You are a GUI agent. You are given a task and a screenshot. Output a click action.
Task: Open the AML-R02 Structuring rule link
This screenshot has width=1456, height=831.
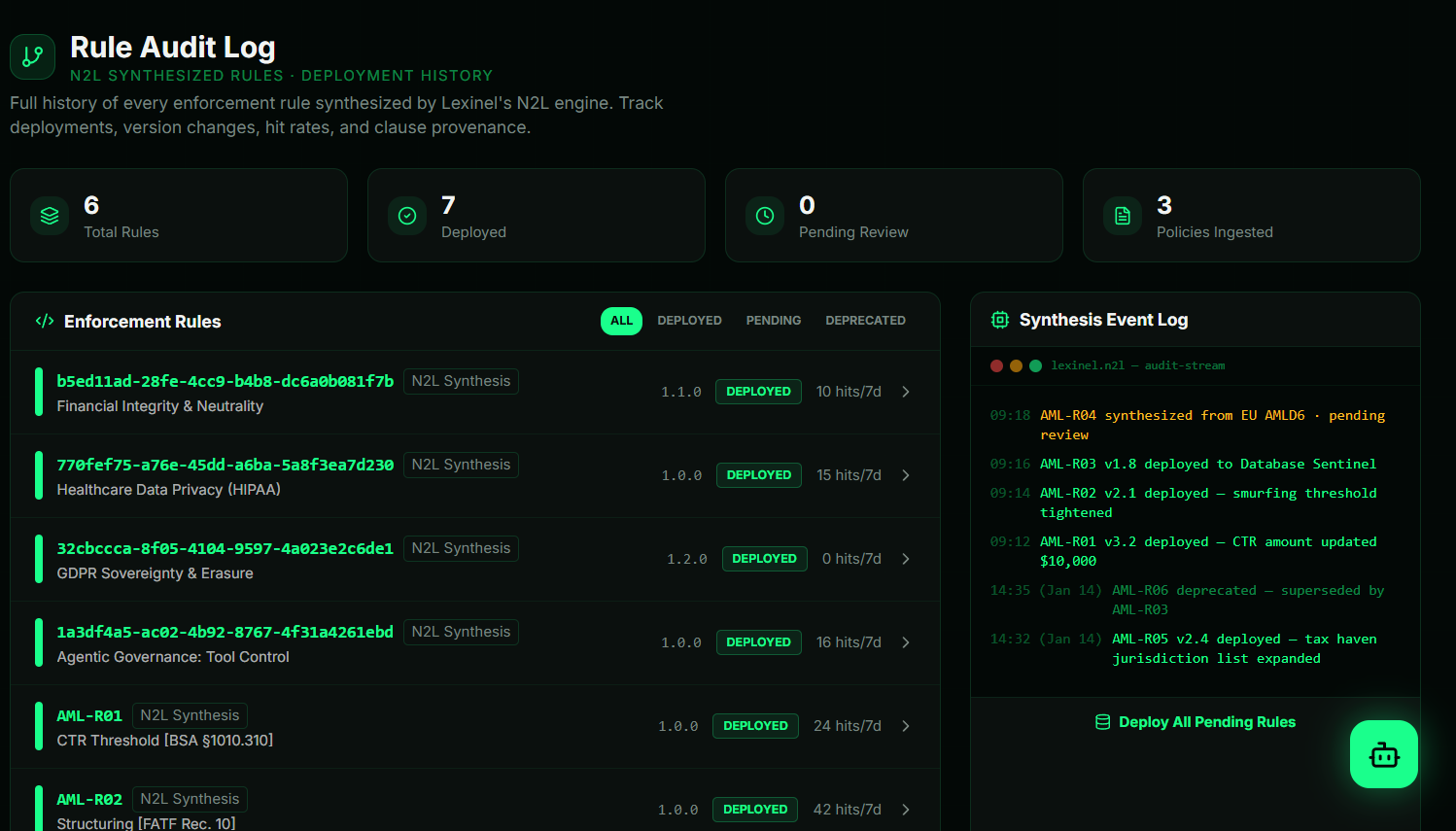[89, 799]
